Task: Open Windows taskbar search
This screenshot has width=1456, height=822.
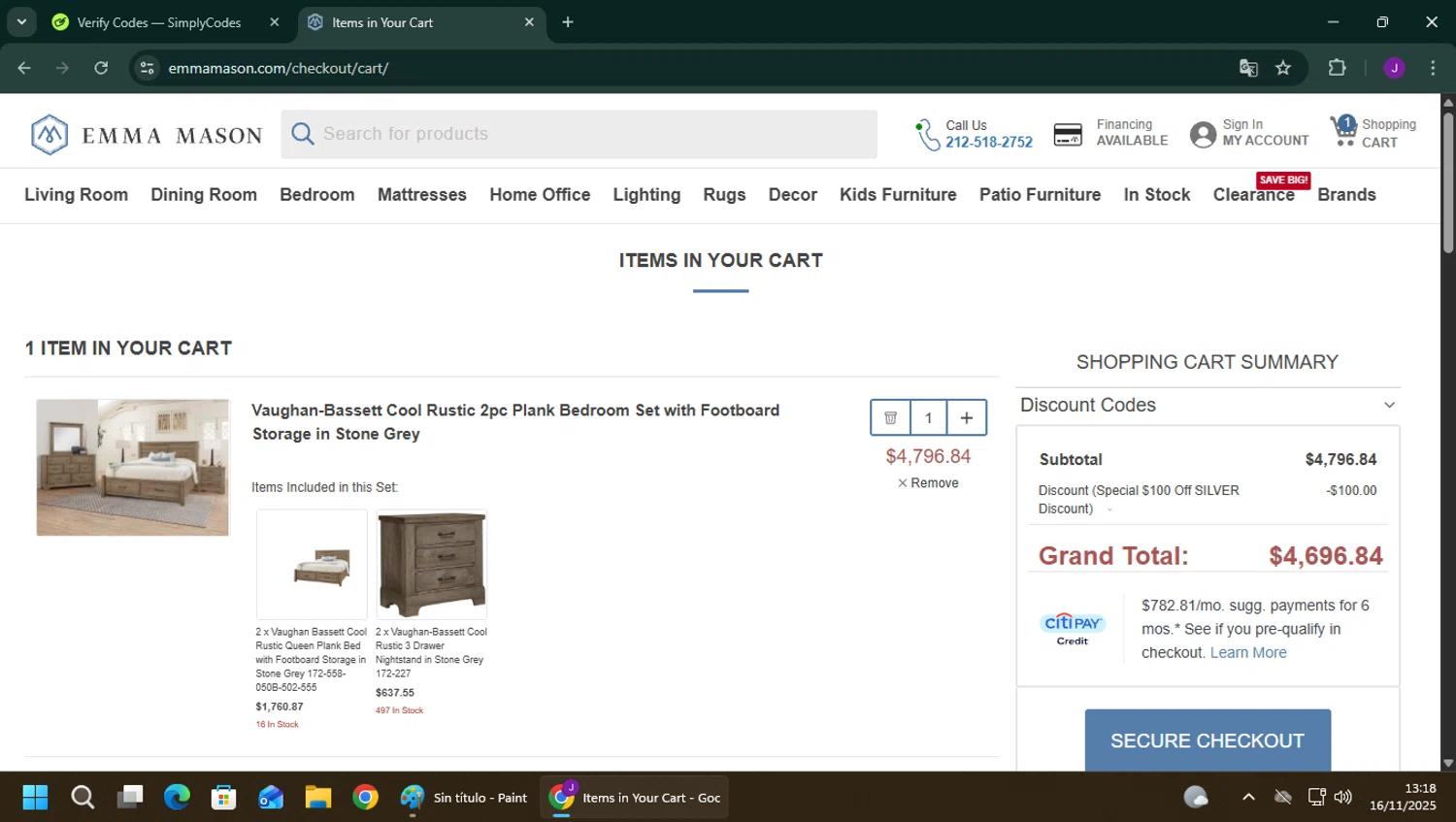Action: coord(83,798)
